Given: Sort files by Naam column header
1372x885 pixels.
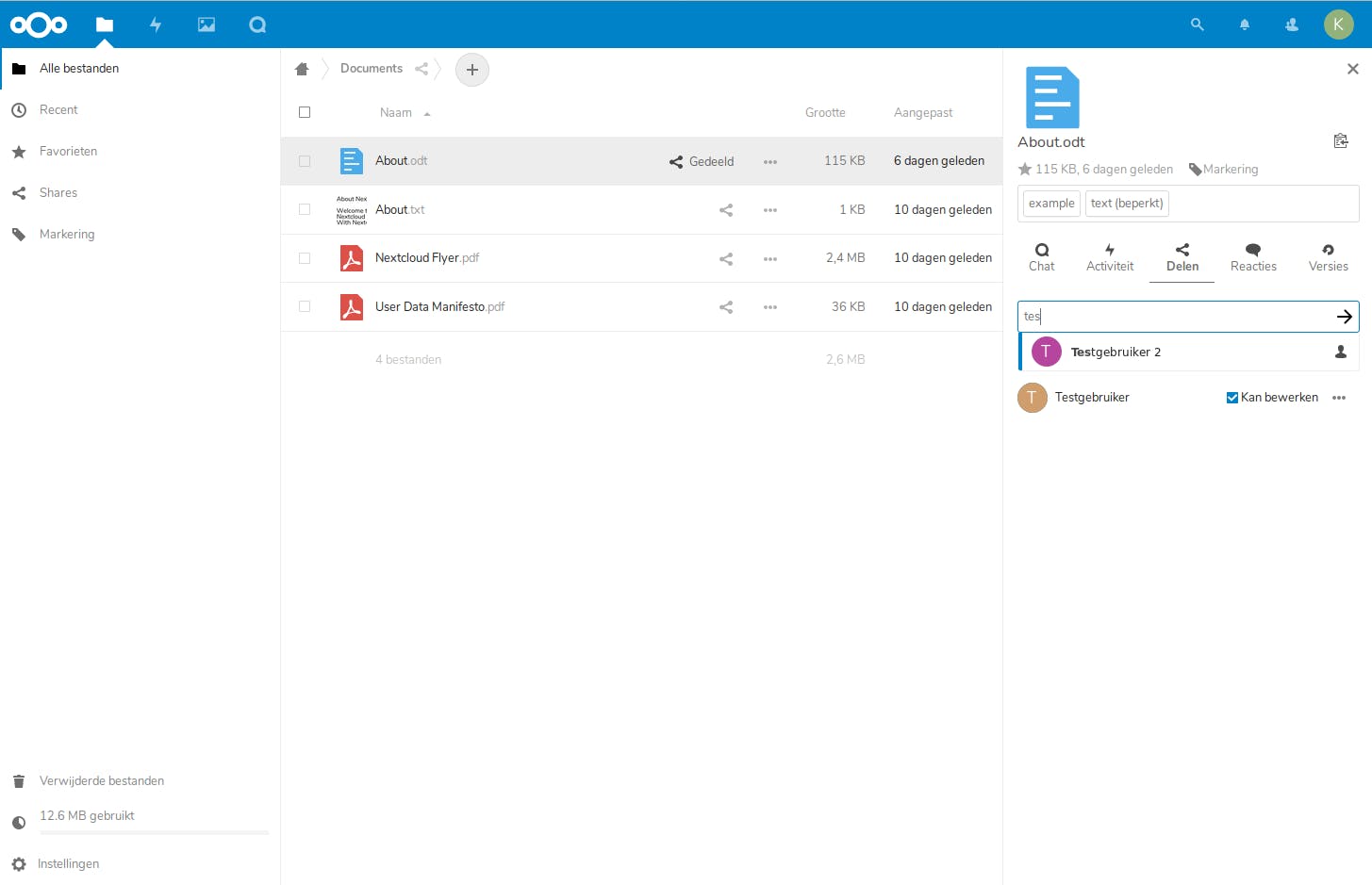Looking at the screenshot, I should coord(396,113).
